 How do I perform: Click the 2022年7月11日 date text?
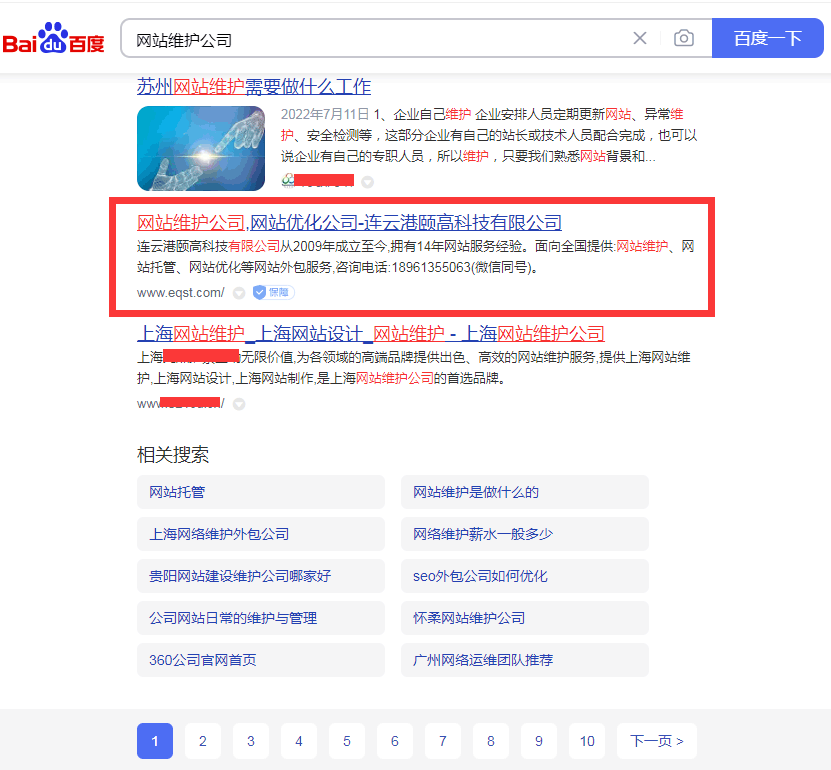point(325,114)
